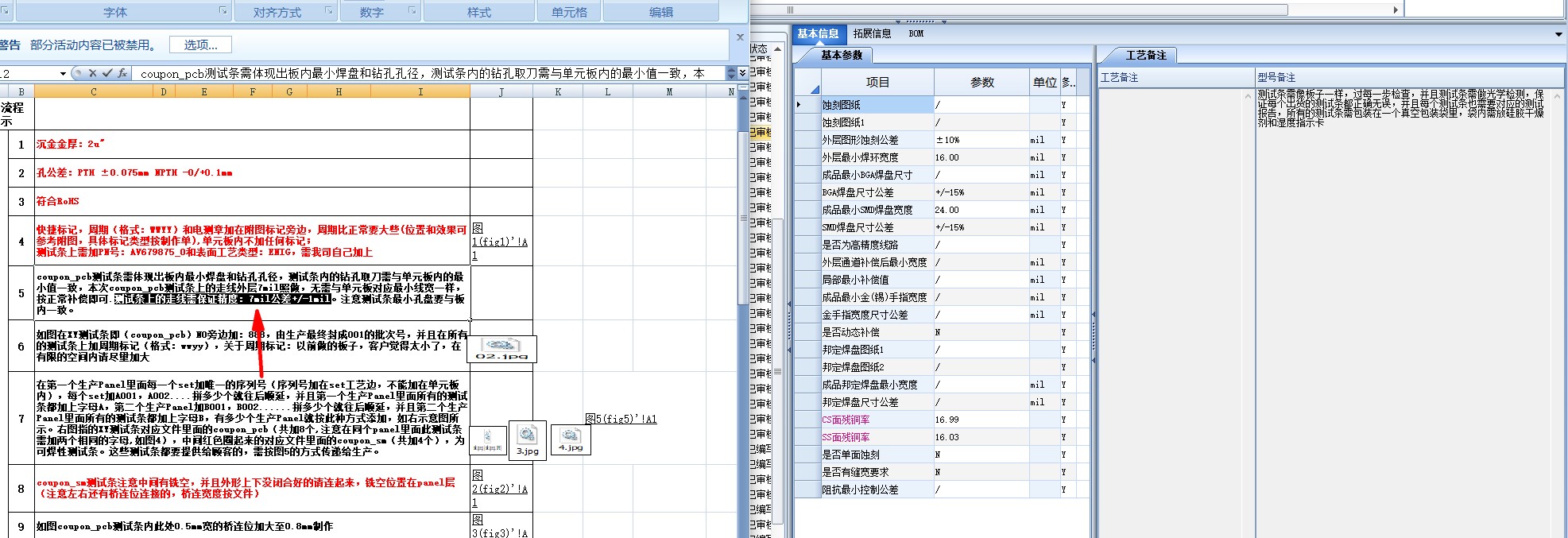Open the 对齐方式 group dialog launcher
The width and height of the screenshot is (1568, 538).
pos(328,11)
